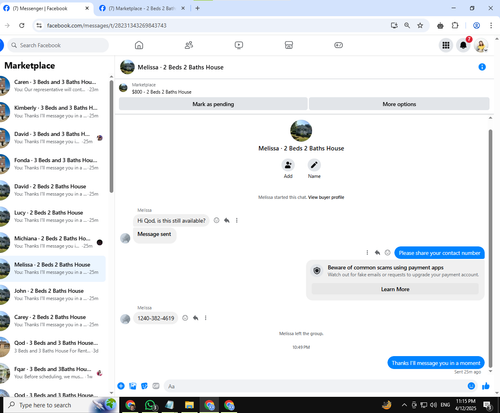Click More options button
Viewport: 500px width, 413px height.
coord(399,104)
